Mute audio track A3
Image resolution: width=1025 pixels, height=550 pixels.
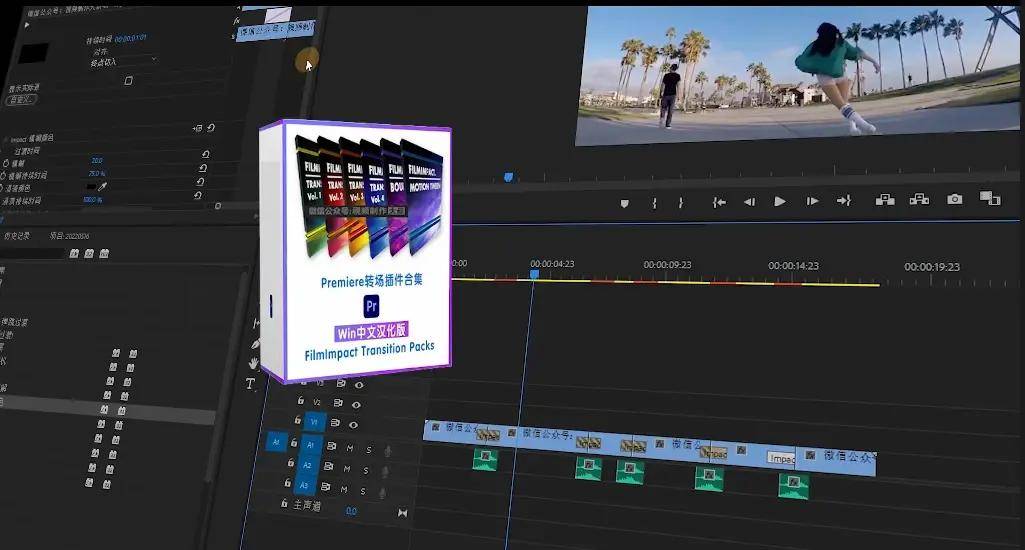pos(344,489)
